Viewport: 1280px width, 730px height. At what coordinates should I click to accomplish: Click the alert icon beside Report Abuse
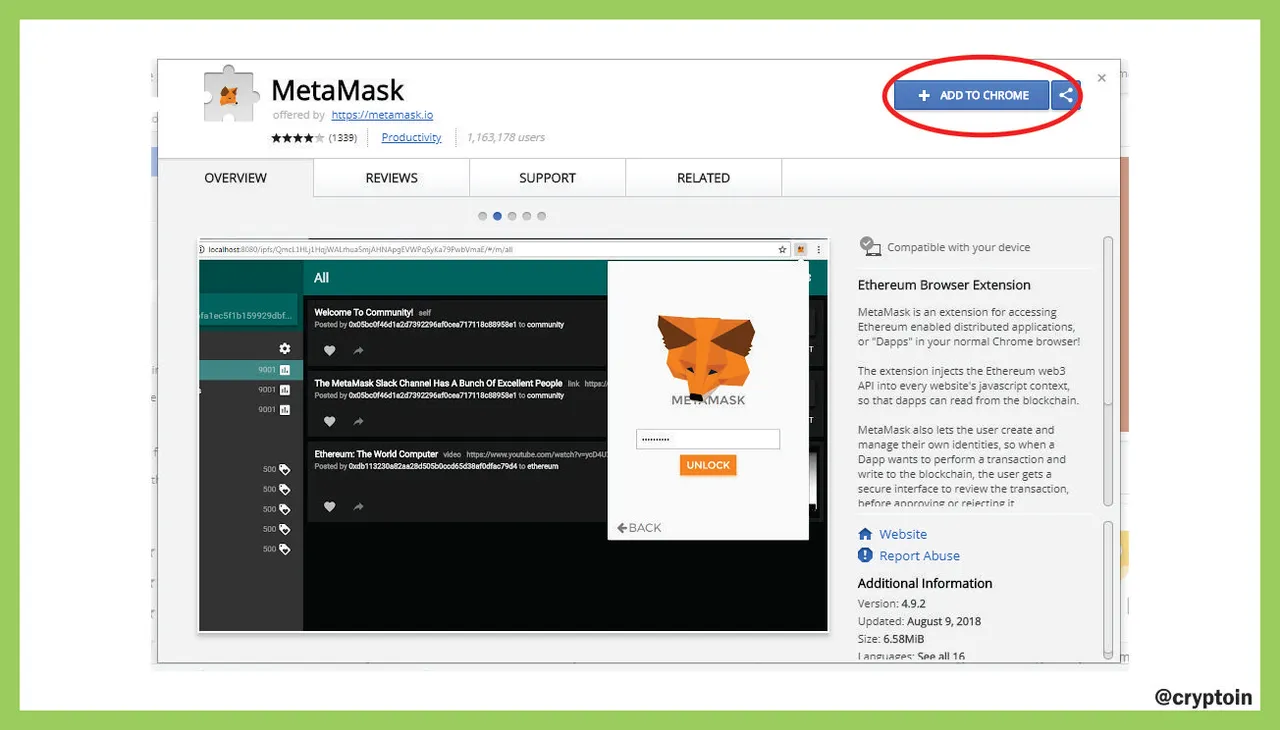(866, 555)
